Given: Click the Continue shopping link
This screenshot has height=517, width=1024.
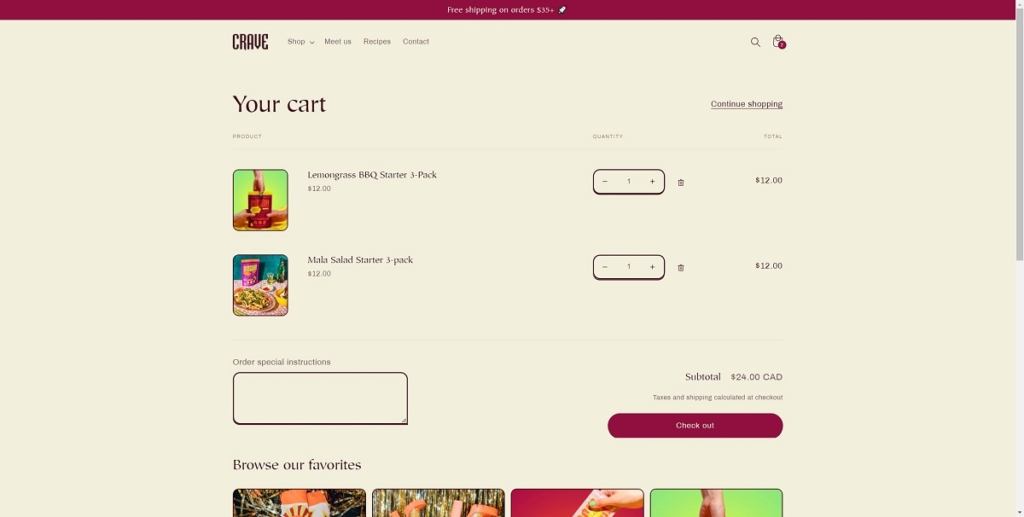Looking at the screenshot, I should [x=746, y=104].
